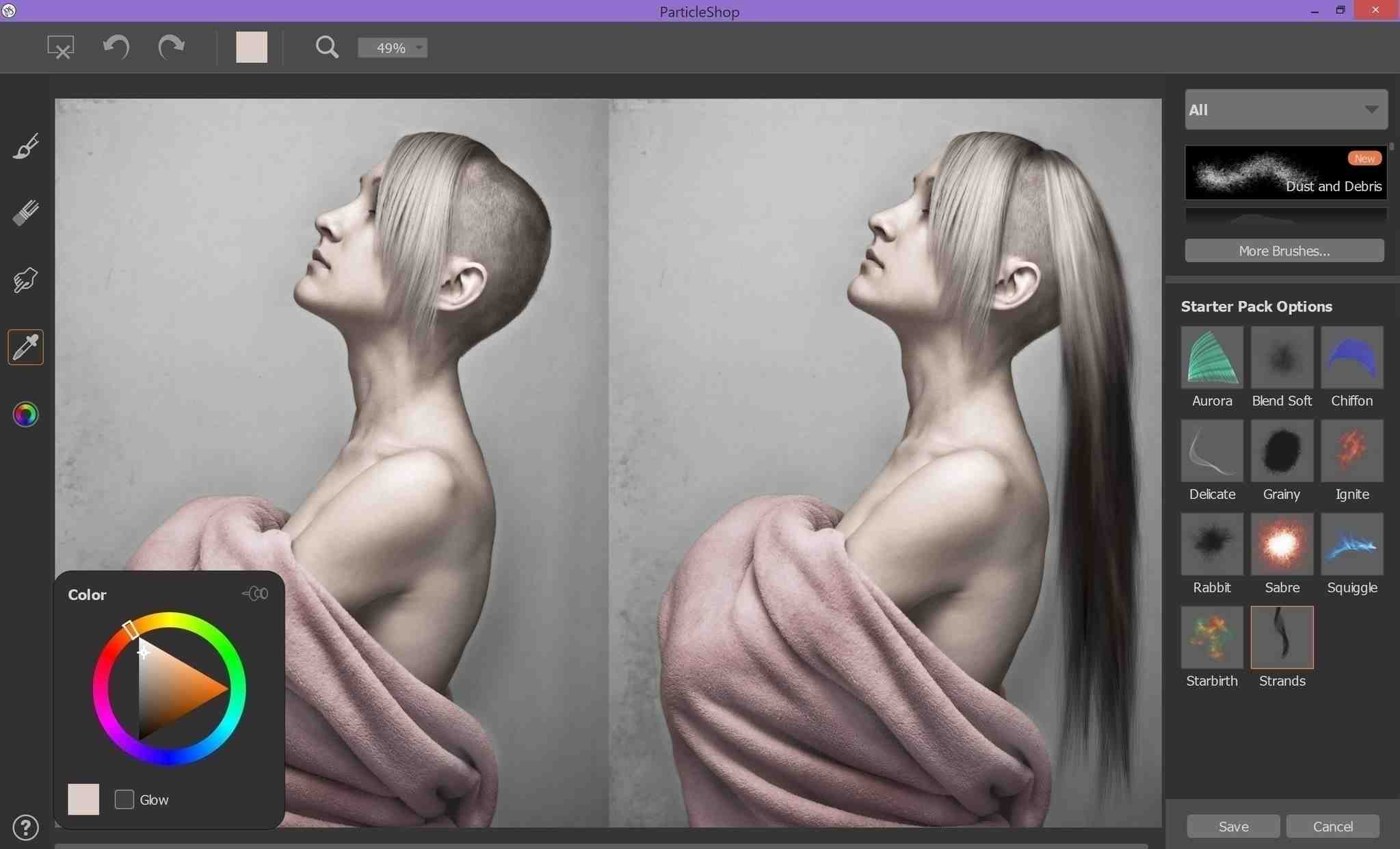Image resolution: width=1400 pixels, height=849 pixels.
Task: Select the Dust and Debris brush pack
Action: pos(1285,172)
